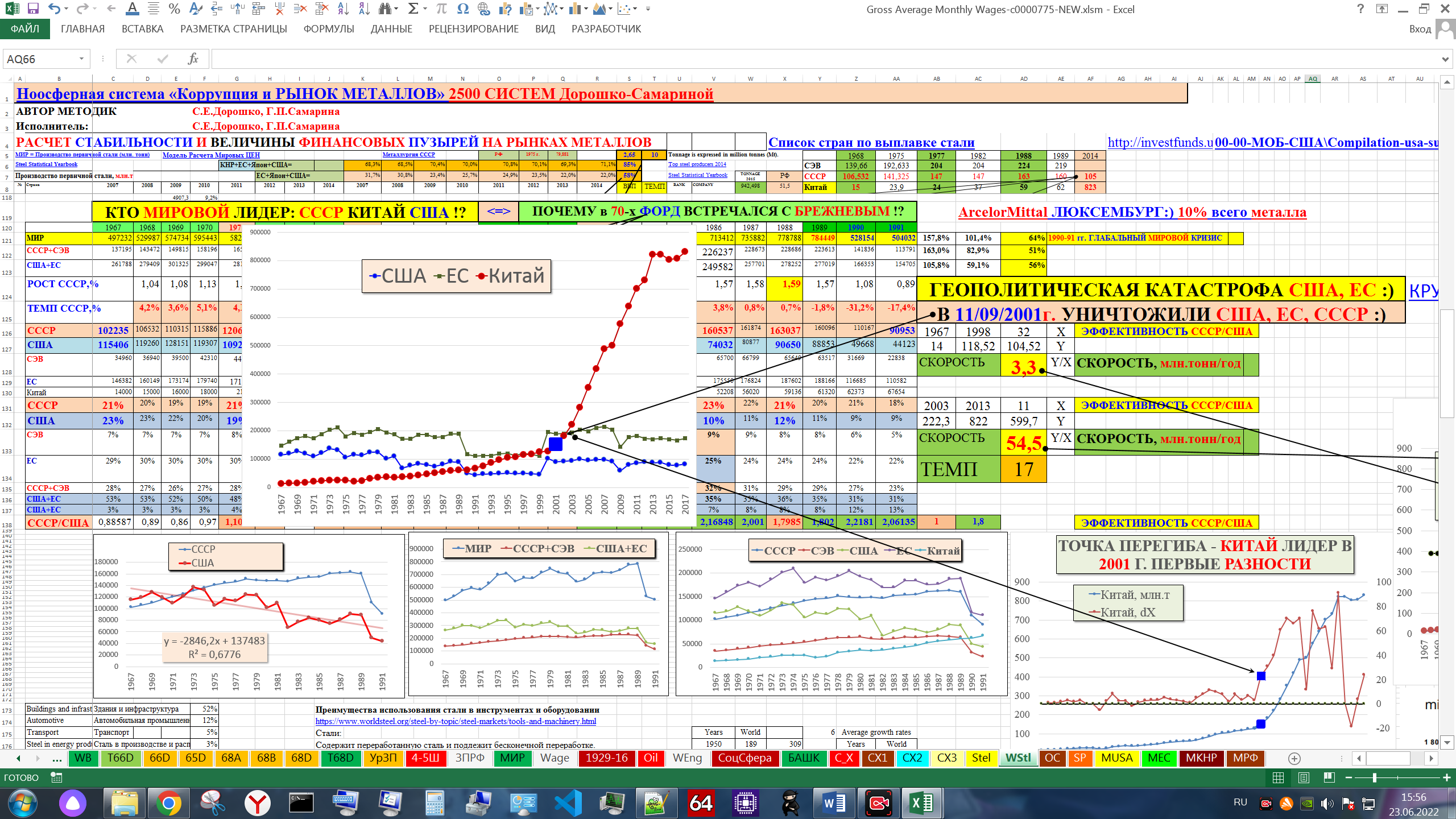Open the Undo history dropdown arrow
Image resolution: width=1456 pixels, height=819 pixels.
67,9
